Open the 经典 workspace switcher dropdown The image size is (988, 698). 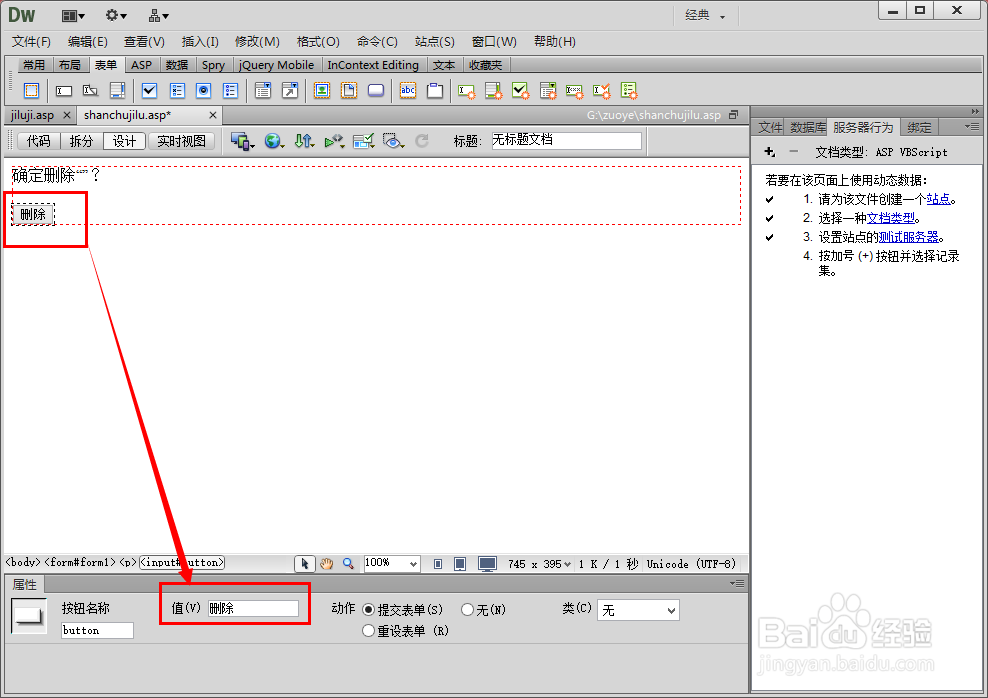(x=706, y=15)
